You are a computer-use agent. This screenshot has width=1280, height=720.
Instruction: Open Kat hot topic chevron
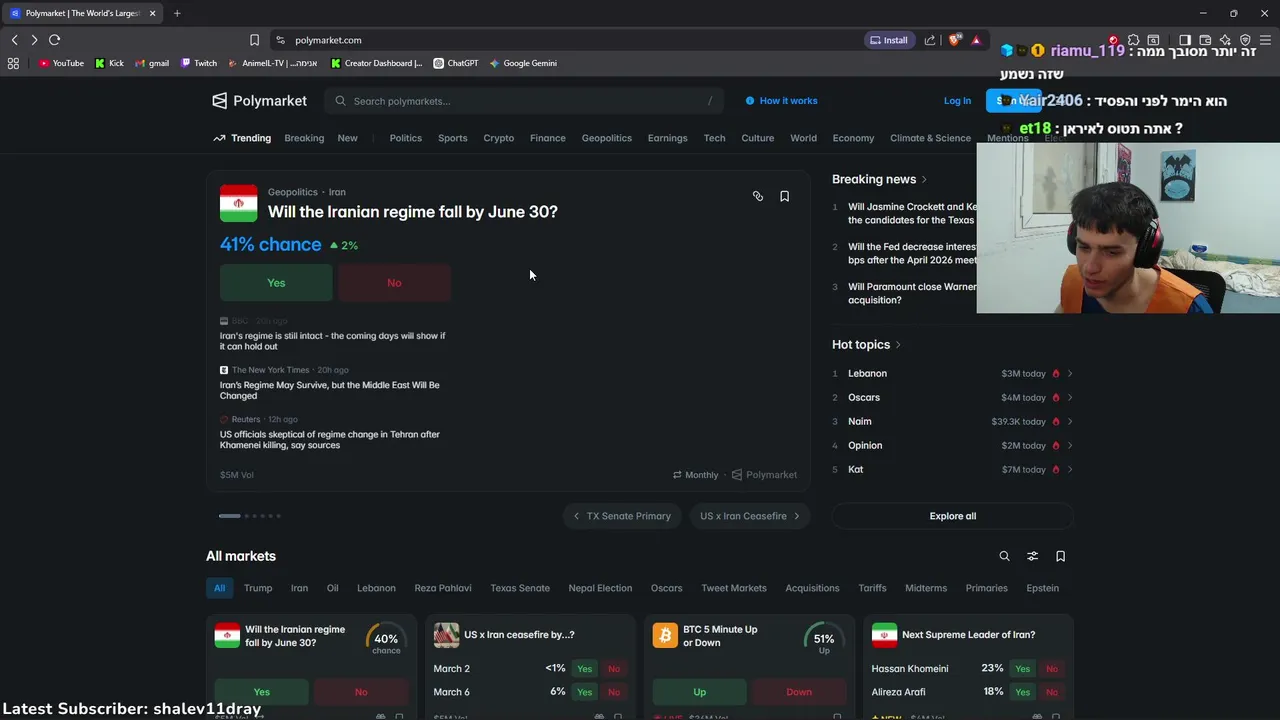click(x=1070, y=469)
